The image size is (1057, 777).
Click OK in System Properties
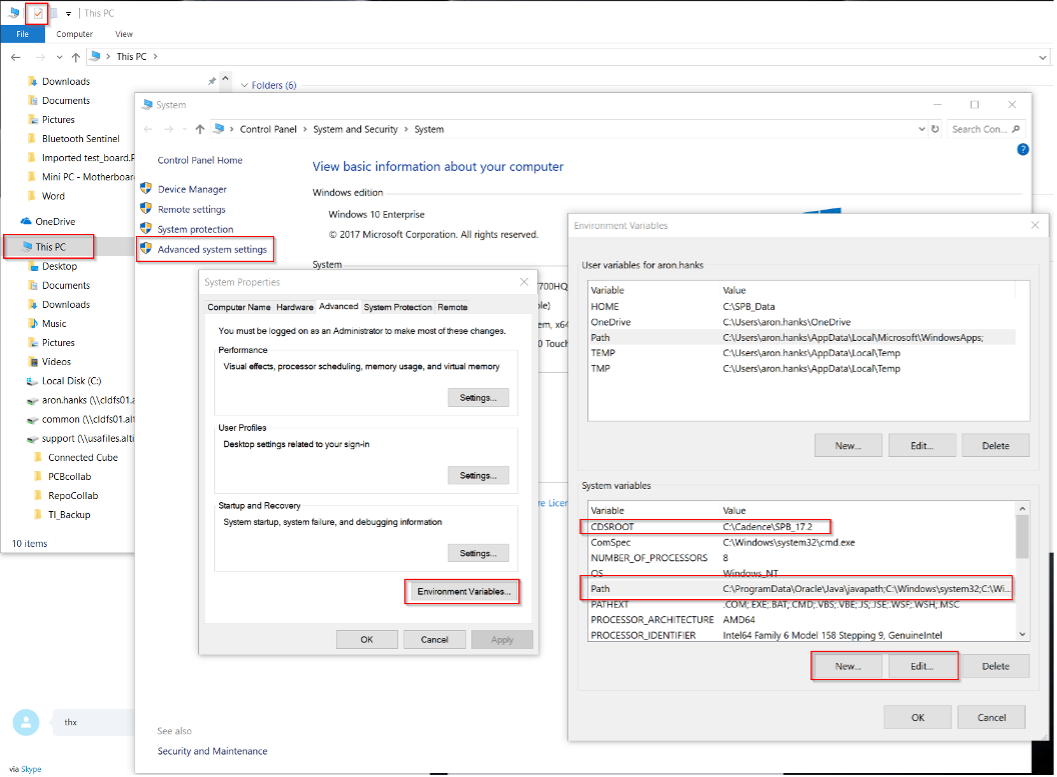pyautogui.click(x=367, y=640)
